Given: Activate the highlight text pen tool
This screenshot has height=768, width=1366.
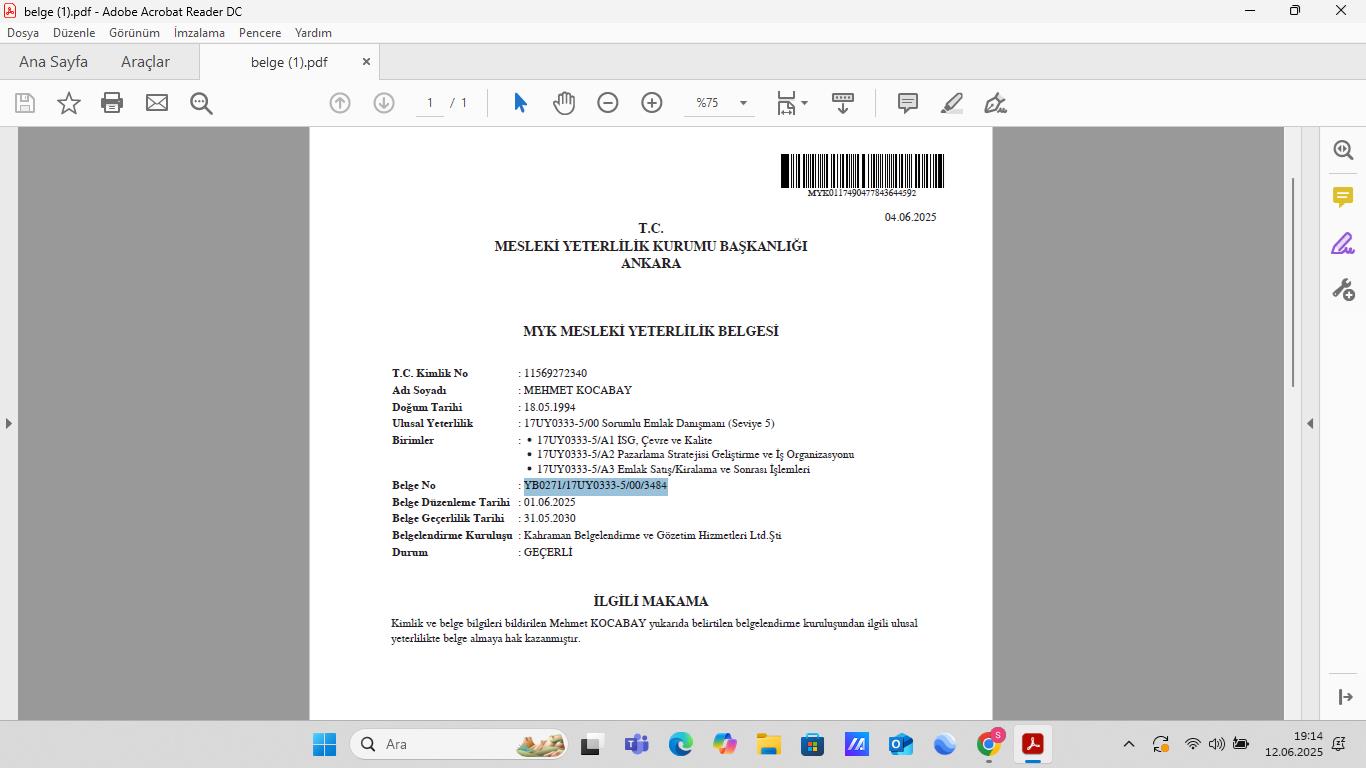Looking at the screenshot, I should tap(952, 103).
